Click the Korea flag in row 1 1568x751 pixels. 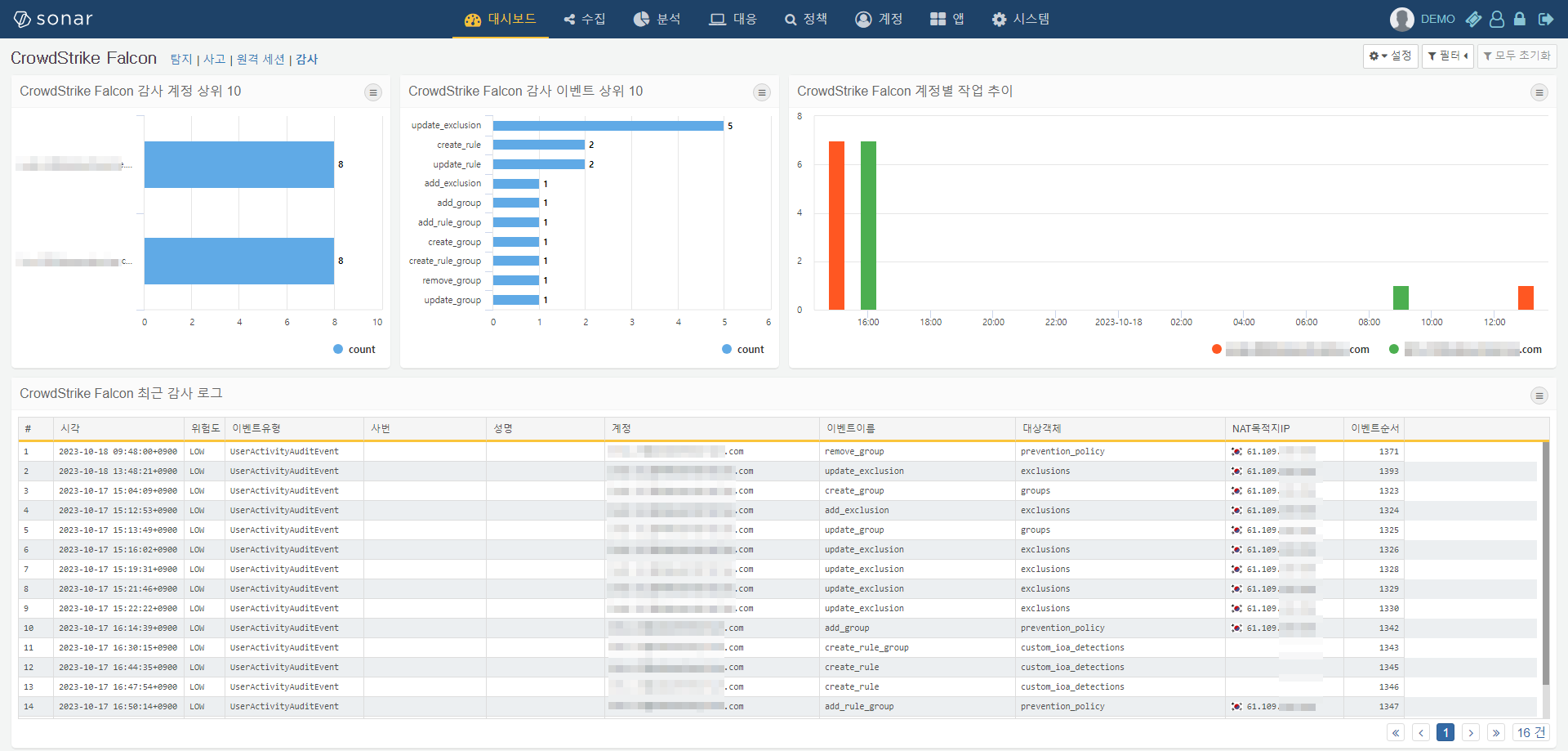[1236, 452]
